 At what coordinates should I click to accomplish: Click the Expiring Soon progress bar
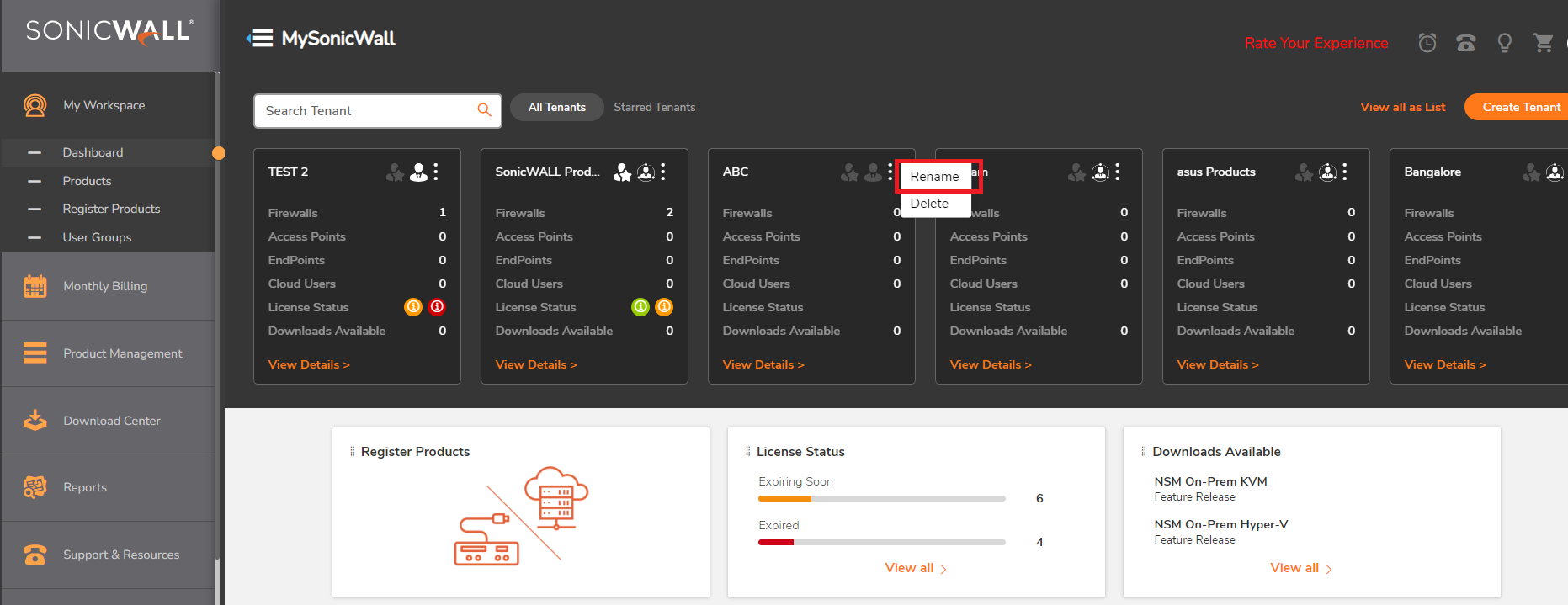pyautogui.click(x=881, y=499)
